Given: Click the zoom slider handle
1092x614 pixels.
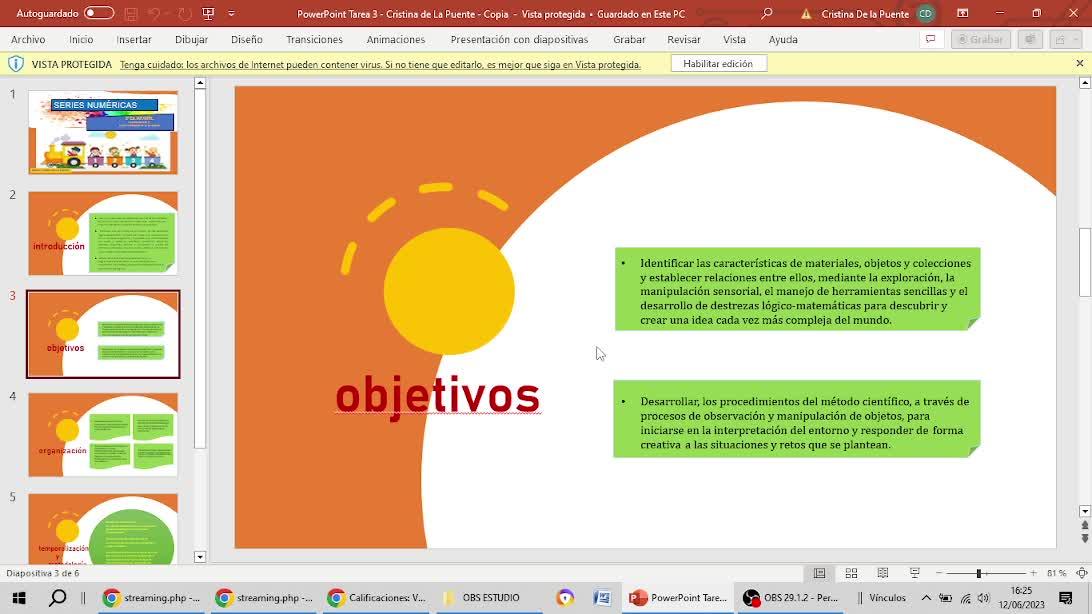Looking at the screenshot, I should point(978,573).
